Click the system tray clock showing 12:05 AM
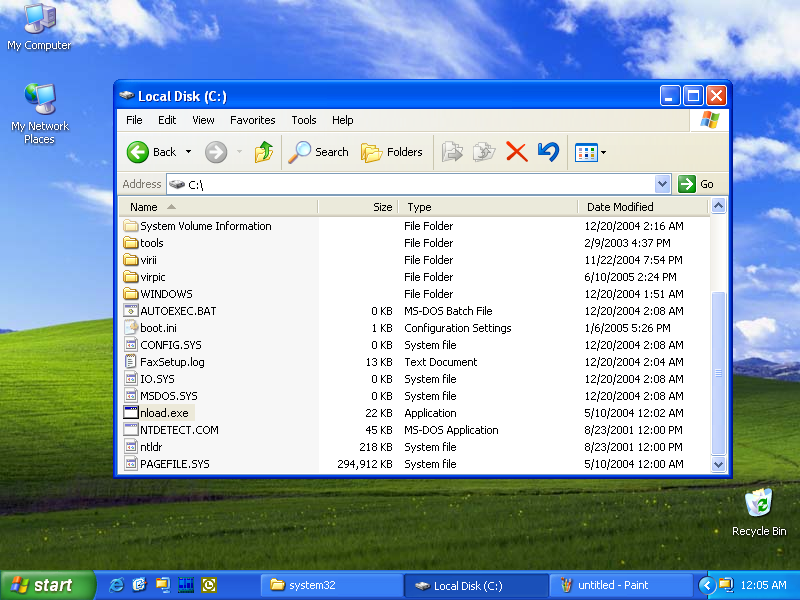800x600 pixels. tap(763, 585)
